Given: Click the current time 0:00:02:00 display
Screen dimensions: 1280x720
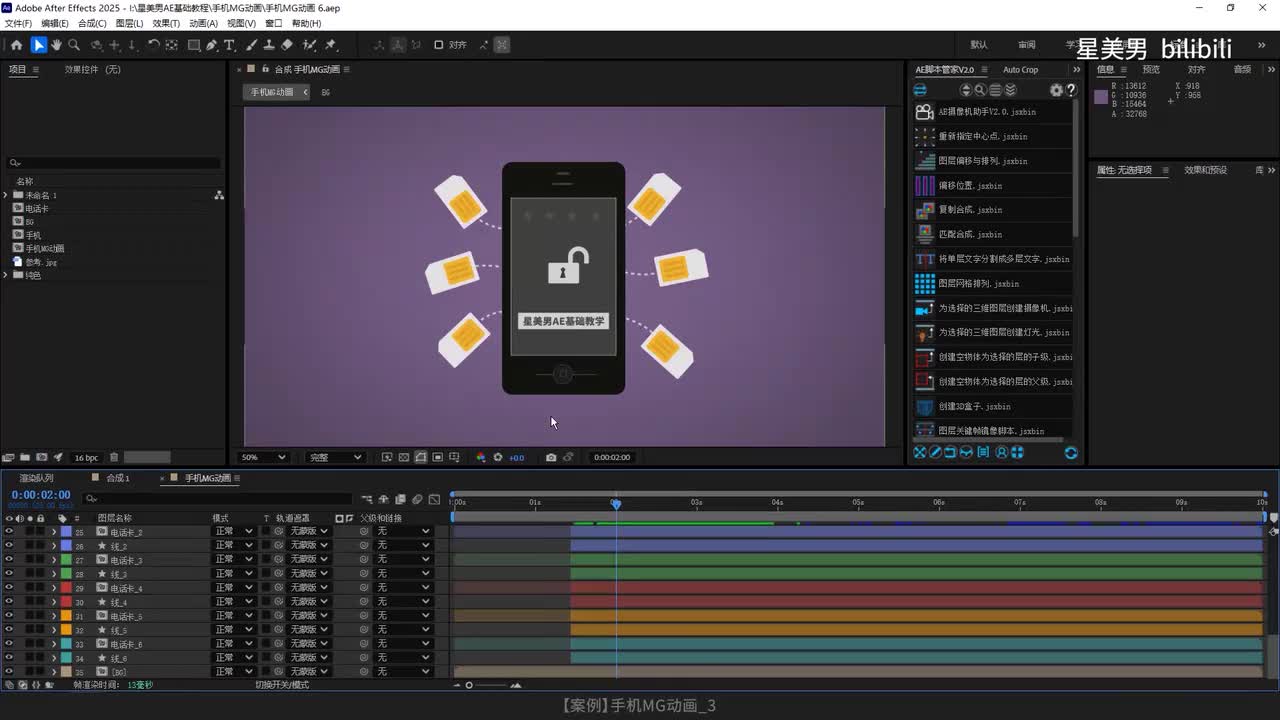Looking at the screenshot, I should (41, 495).
